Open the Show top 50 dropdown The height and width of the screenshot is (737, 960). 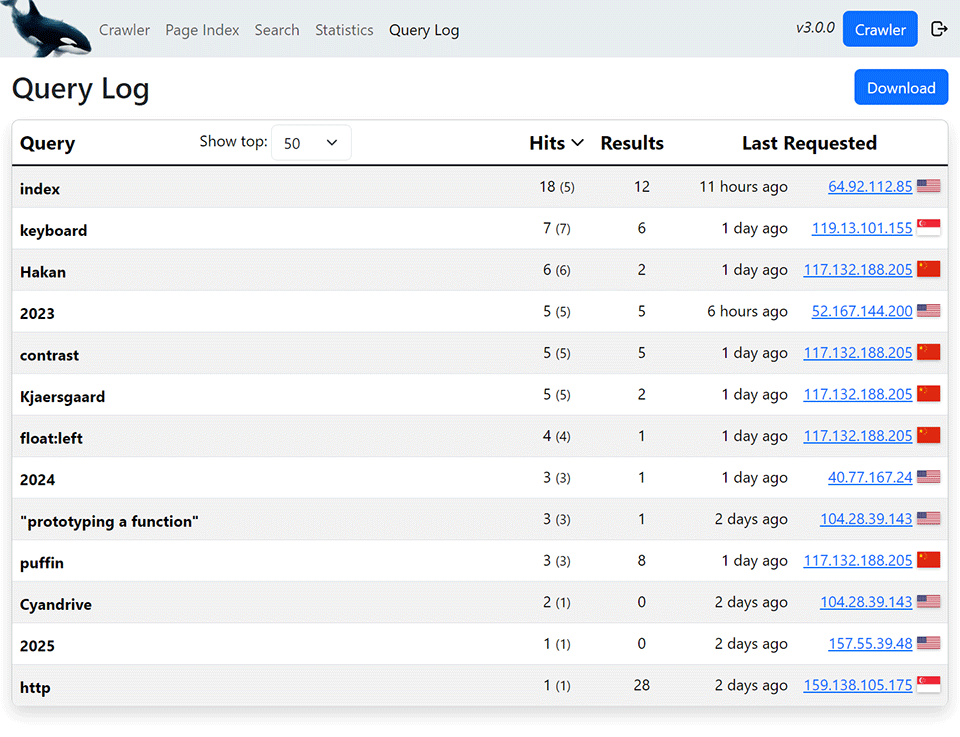pos(311,143)
